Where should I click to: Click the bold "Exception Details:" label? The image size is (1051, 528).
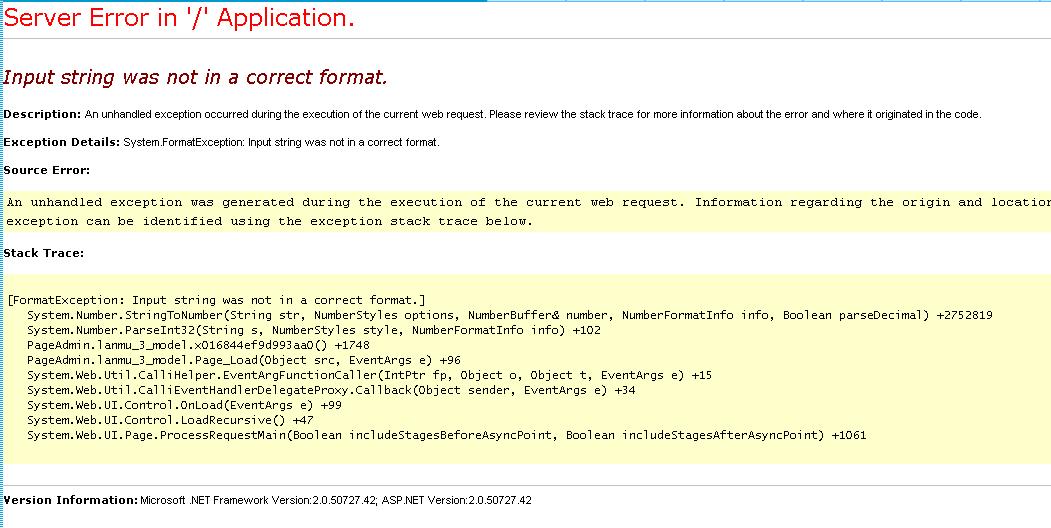click(62, 142)
